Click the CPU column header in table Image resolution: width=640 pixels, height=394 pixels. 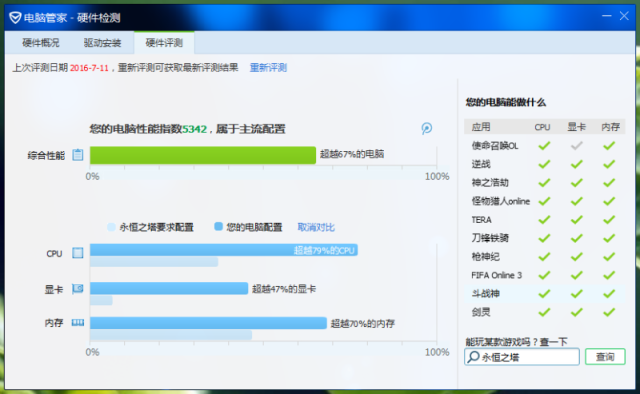click(x=542, y=127)
